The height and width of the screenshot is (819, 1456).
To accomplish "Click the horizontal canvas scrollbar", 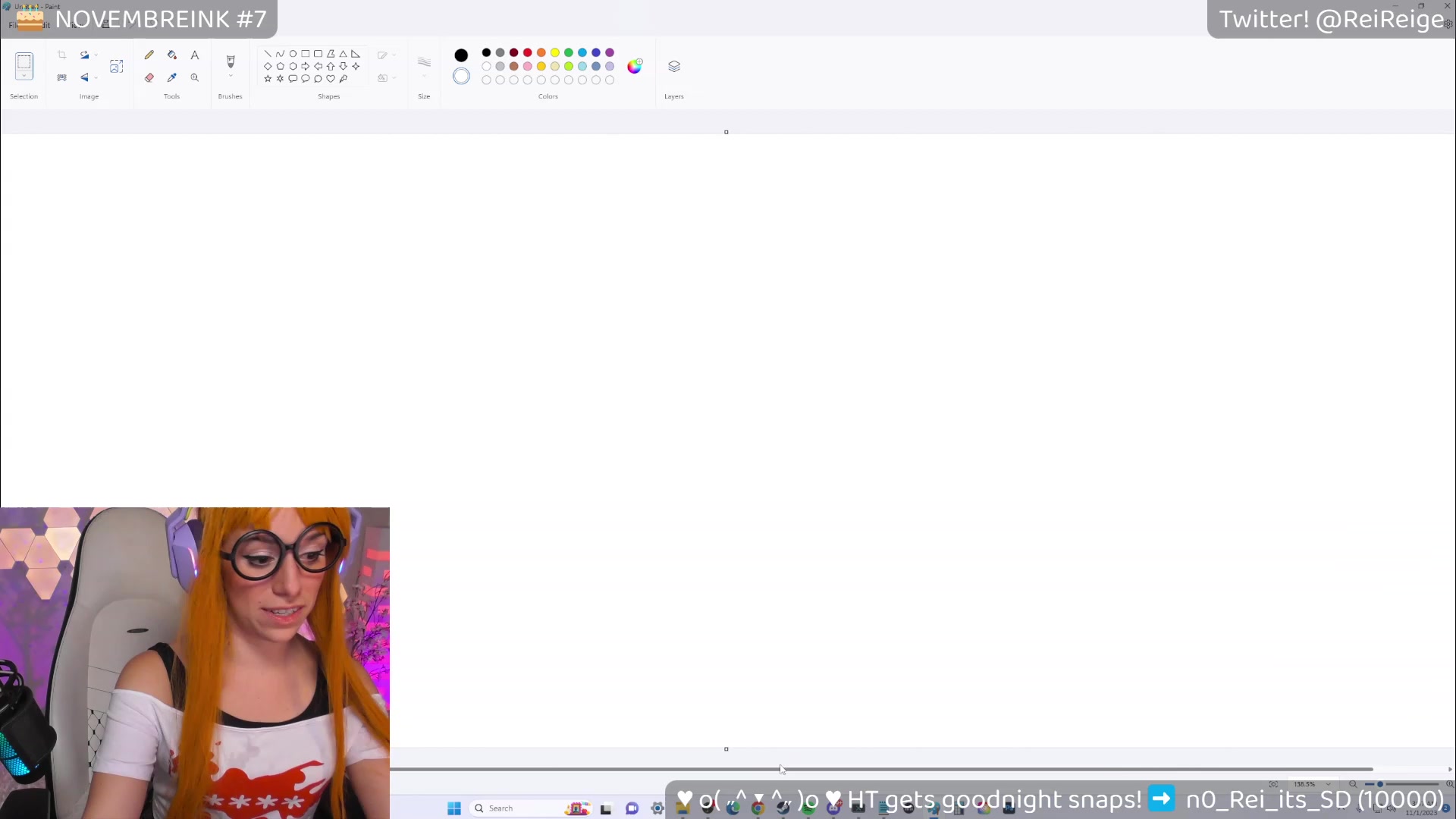I will pyautogui.click(x=882, y=769).
